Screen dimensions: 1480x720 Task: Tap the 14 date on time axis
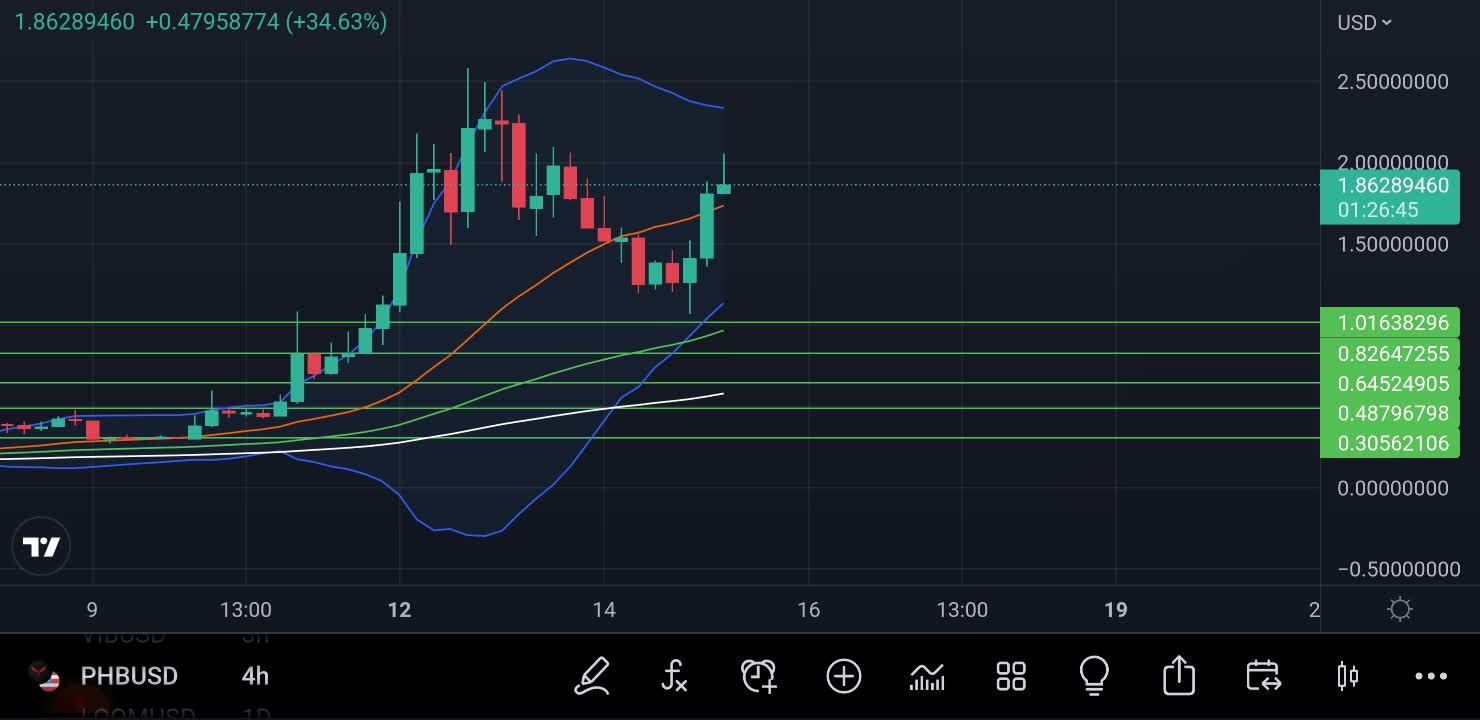604,610
